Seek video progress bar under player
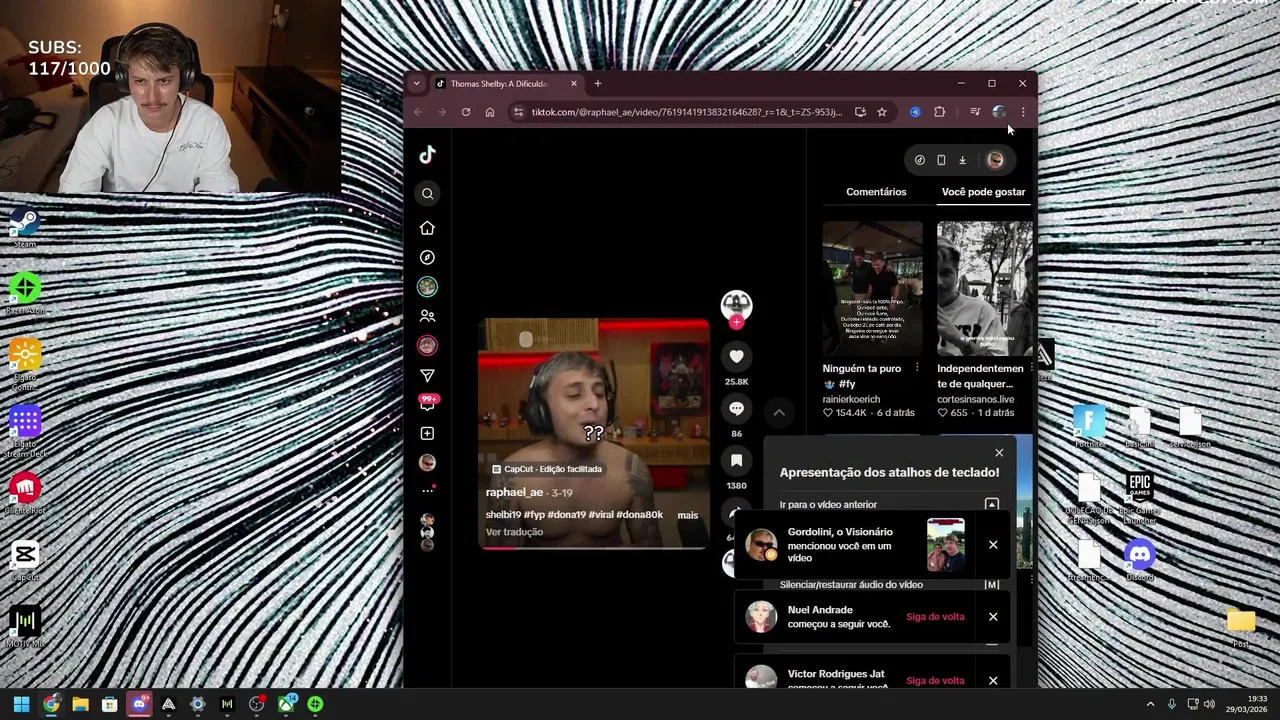Viewport: 1280px width, 720px height. tap(594, 548)
